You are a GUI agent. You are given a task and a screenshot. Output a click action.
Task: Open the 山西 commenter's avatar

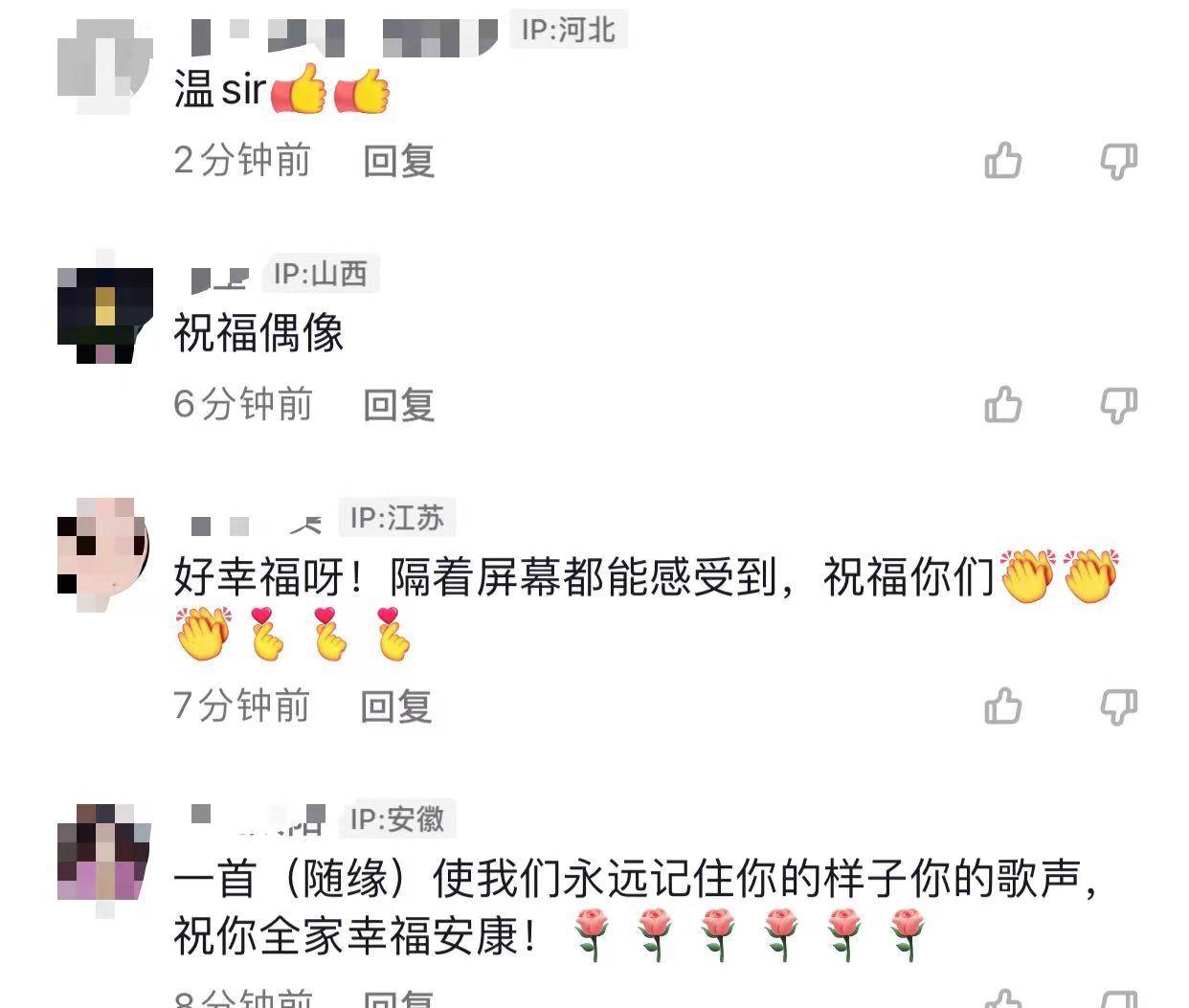(105, 315)
